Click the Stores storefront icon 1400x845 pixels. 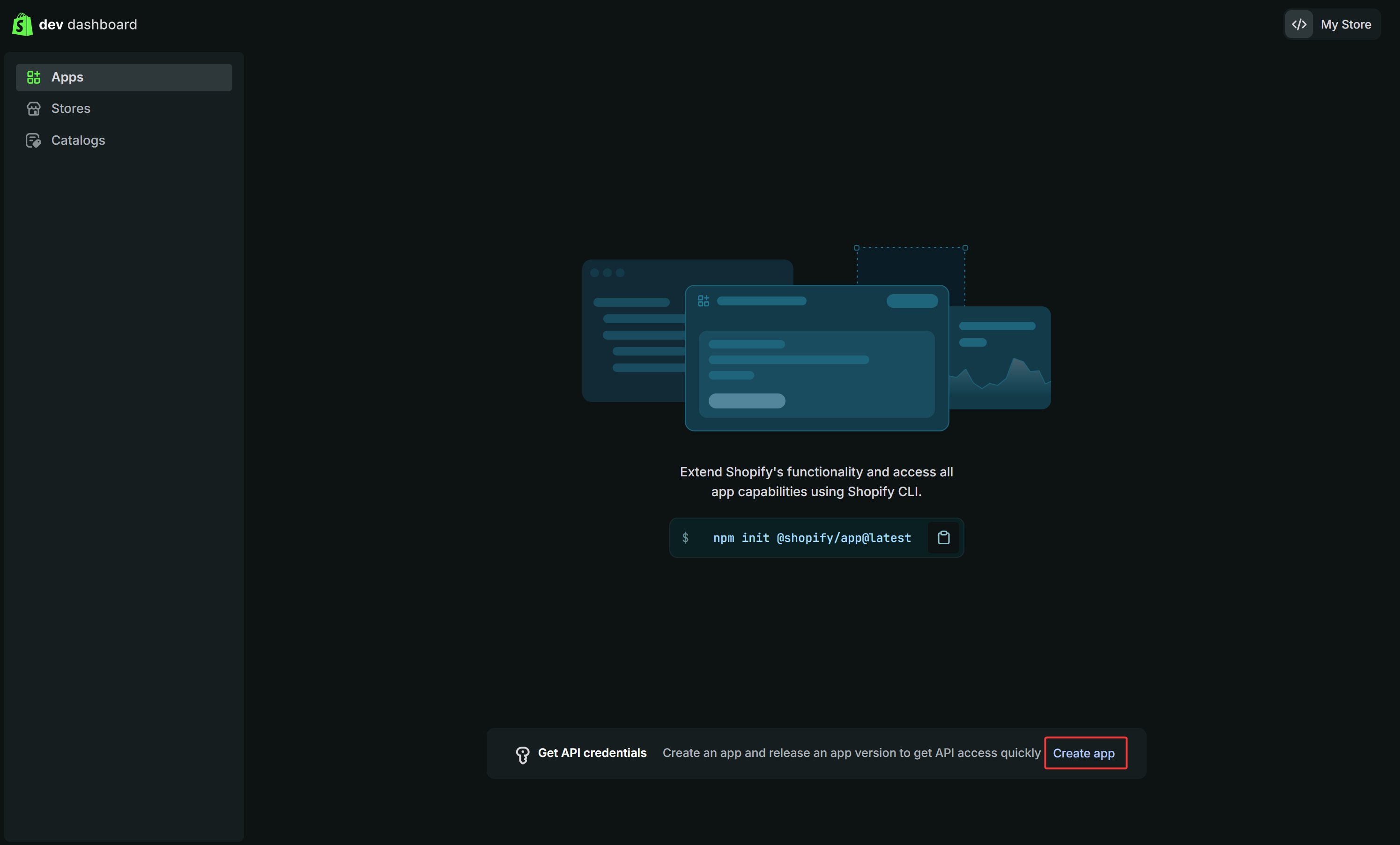[x=34, y=109]
